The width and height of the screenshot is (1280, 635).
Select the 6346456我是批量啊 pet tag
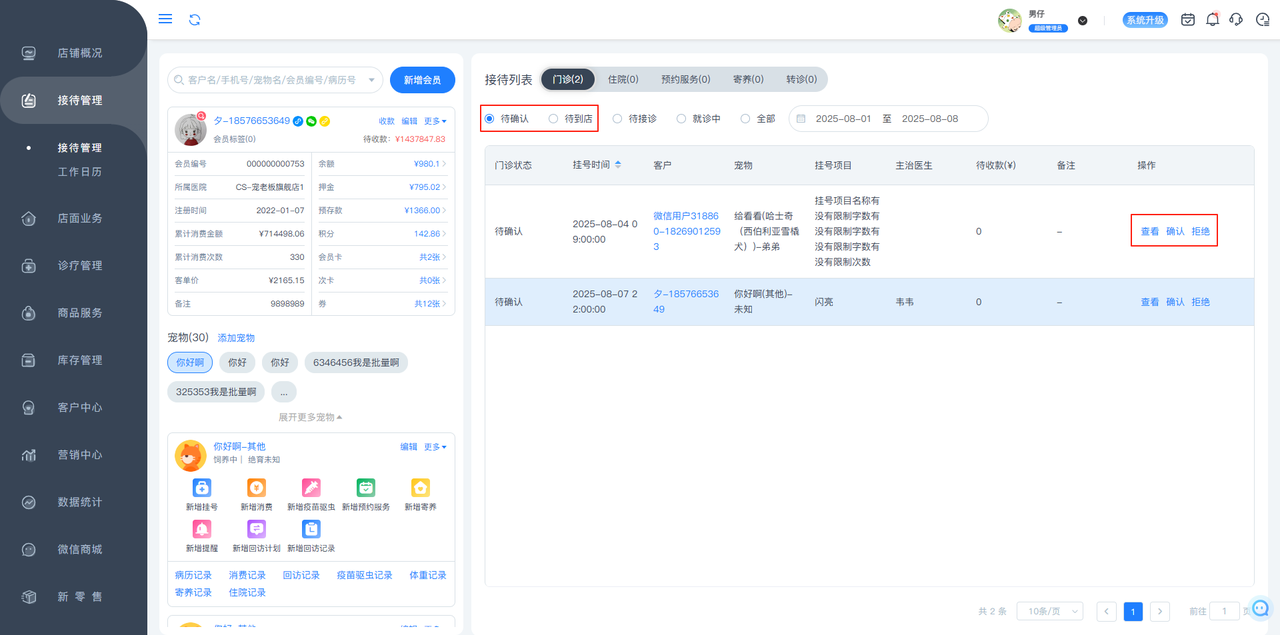[x=356, y=362]
